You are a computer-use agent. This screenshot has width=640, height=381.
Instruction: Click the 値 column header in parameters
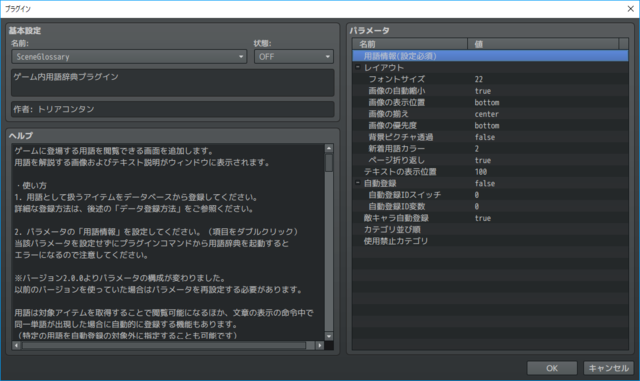tap(543, 44)
